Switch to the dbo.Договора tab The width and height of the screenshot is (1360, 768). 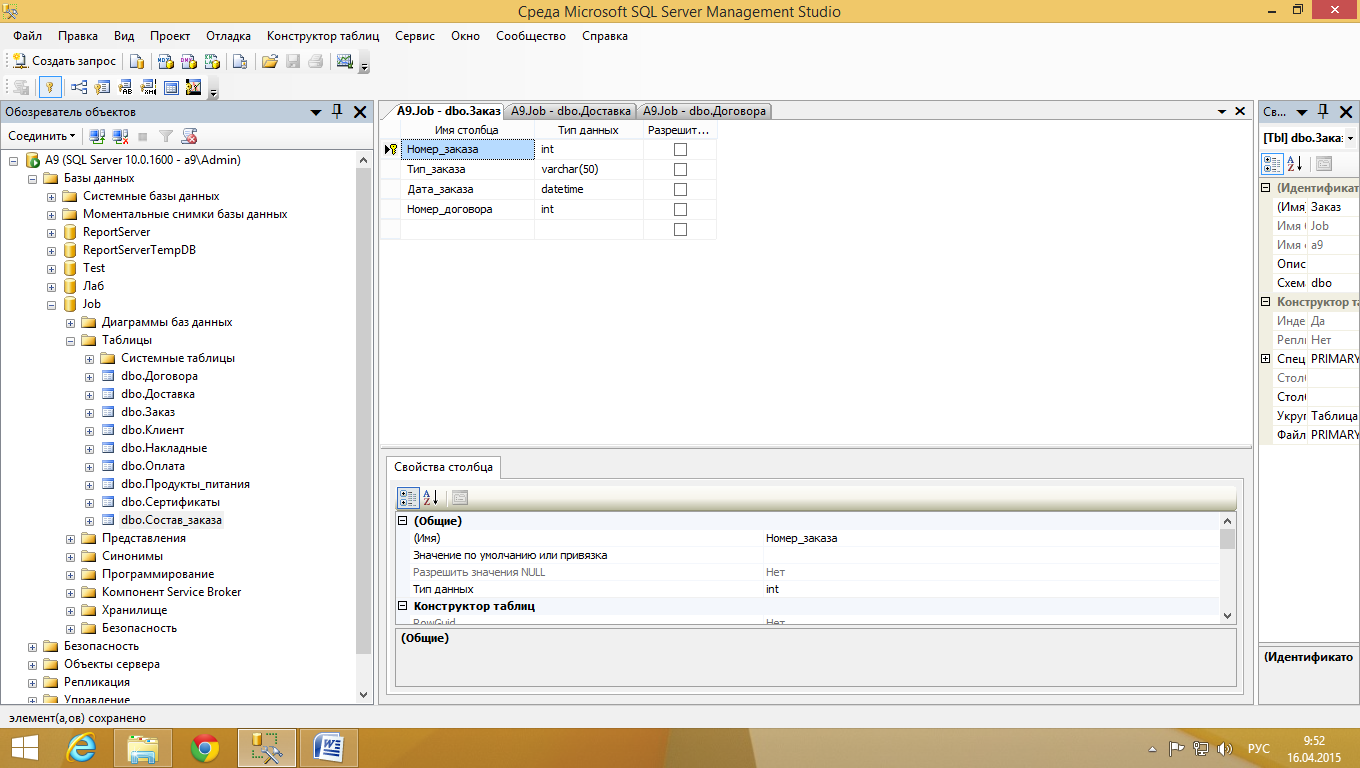(704, 111)
